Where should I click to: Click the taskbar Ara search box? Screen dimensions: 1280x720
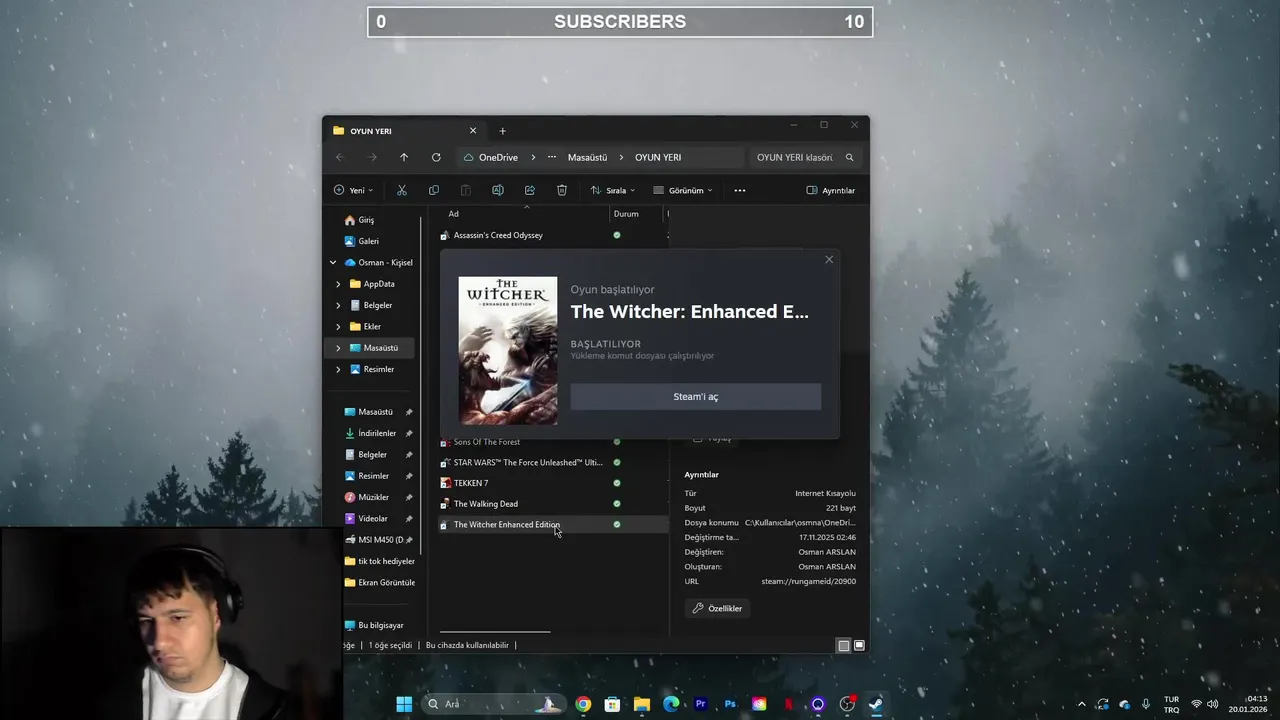pos(492,704)
